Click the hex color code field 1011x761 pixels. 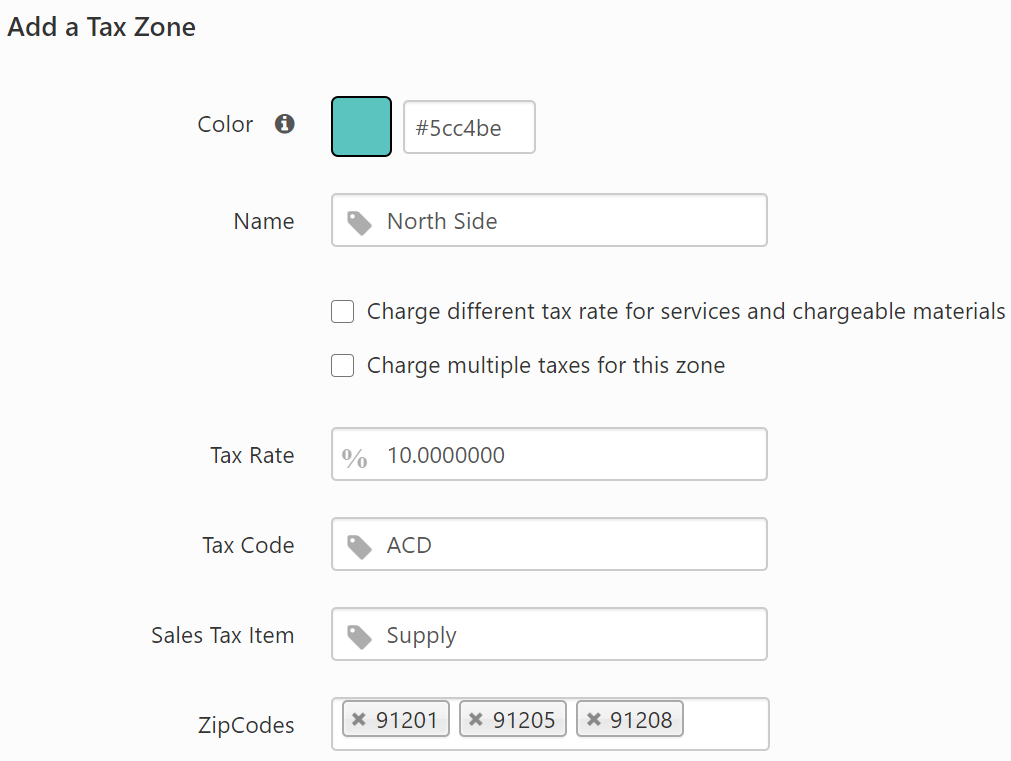(469, 127)
